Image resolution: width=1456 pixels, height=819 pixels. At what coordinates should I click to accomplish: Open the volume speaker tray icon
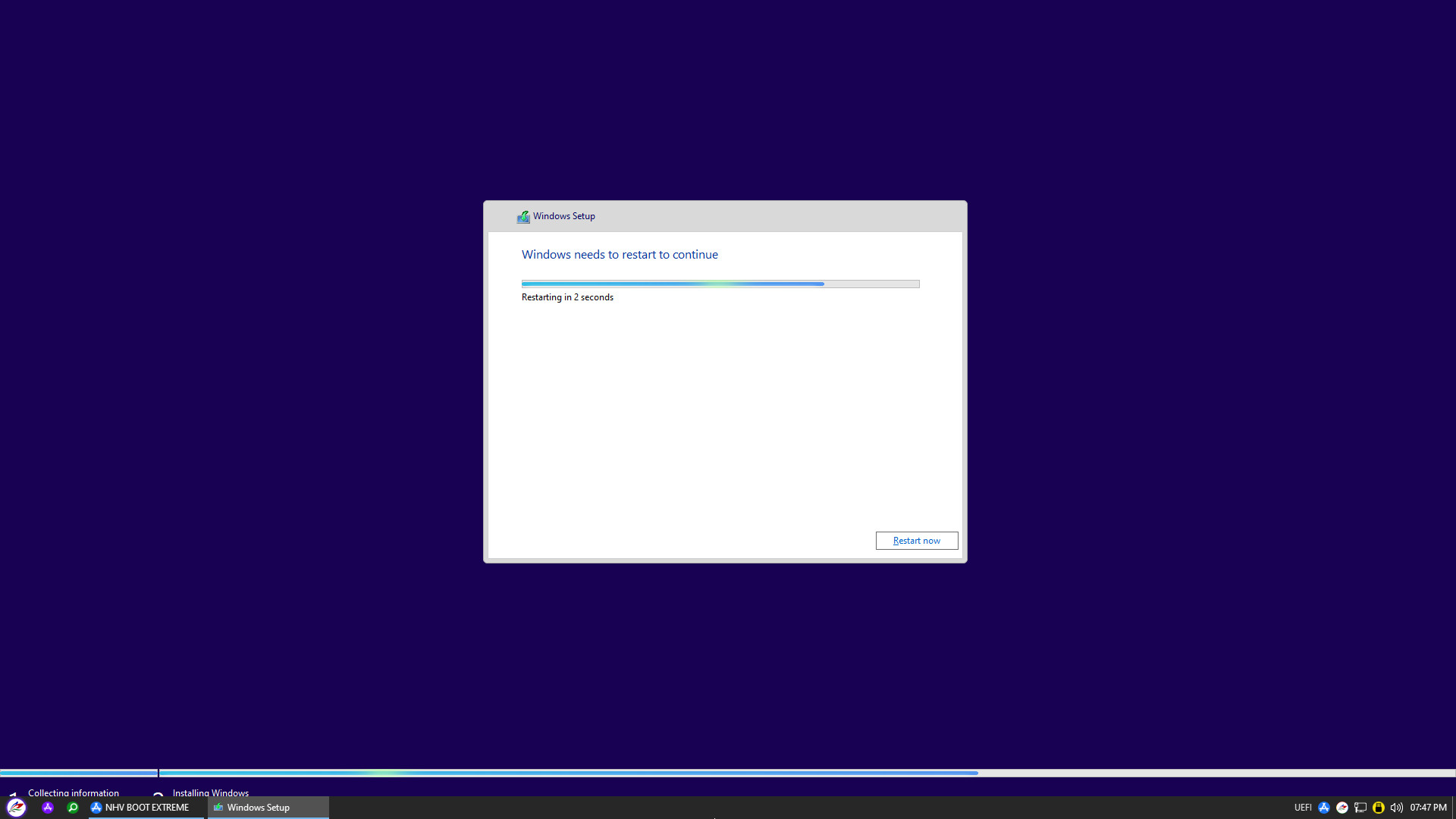point(1396,808)
